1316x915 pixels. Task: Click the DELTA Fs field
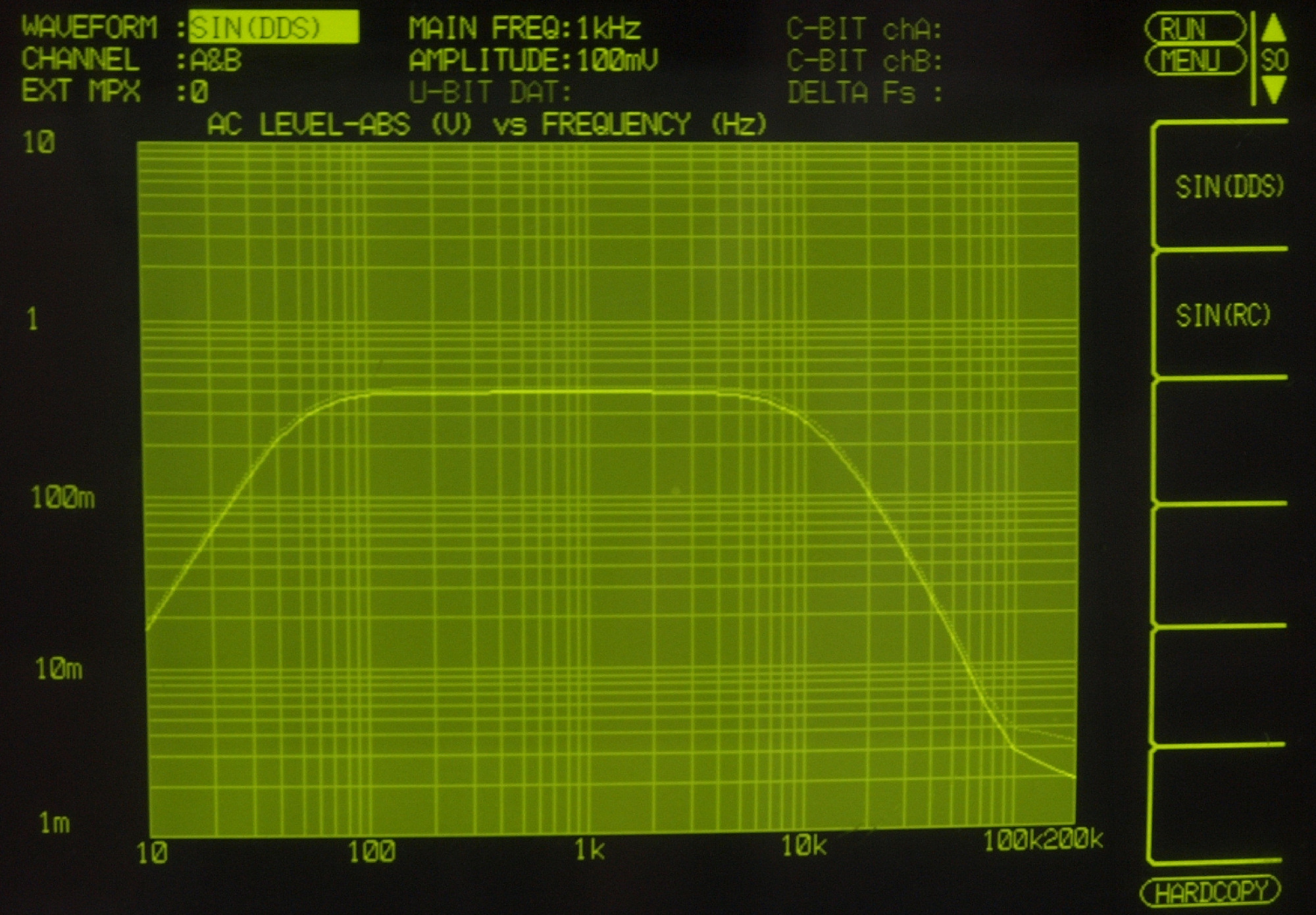click(864, 93)
